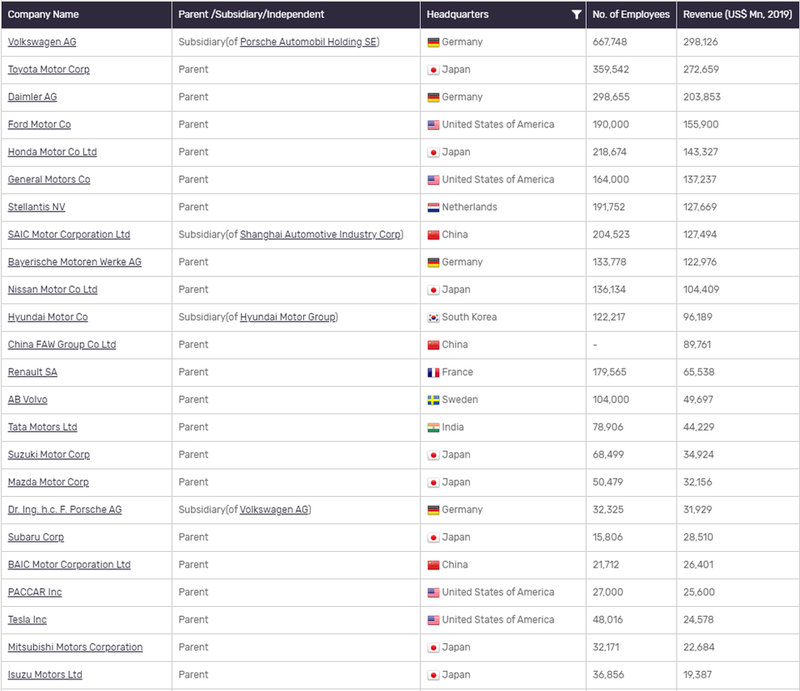Viewport: 800px width, 691px height.
Task: Open General Motors Co link
Action: (49, 180)
